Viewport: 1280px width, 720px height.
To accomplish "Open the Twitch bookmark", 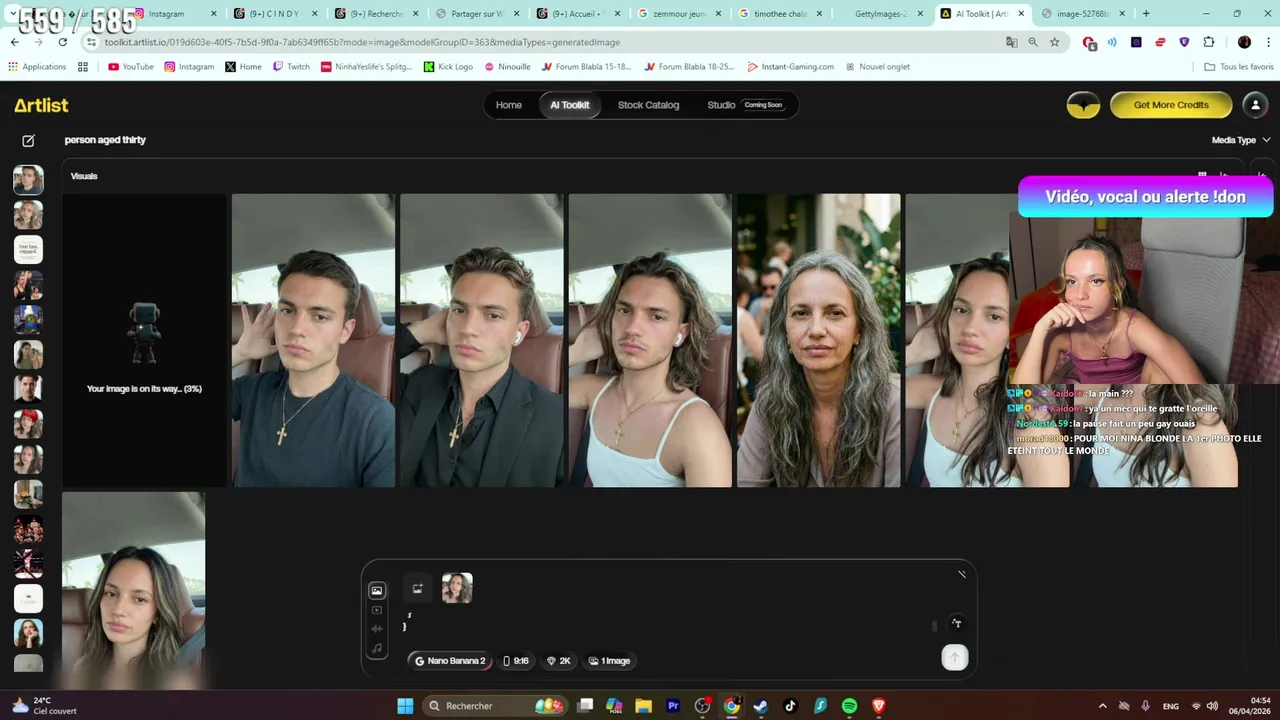I will [x=291, y=67].
